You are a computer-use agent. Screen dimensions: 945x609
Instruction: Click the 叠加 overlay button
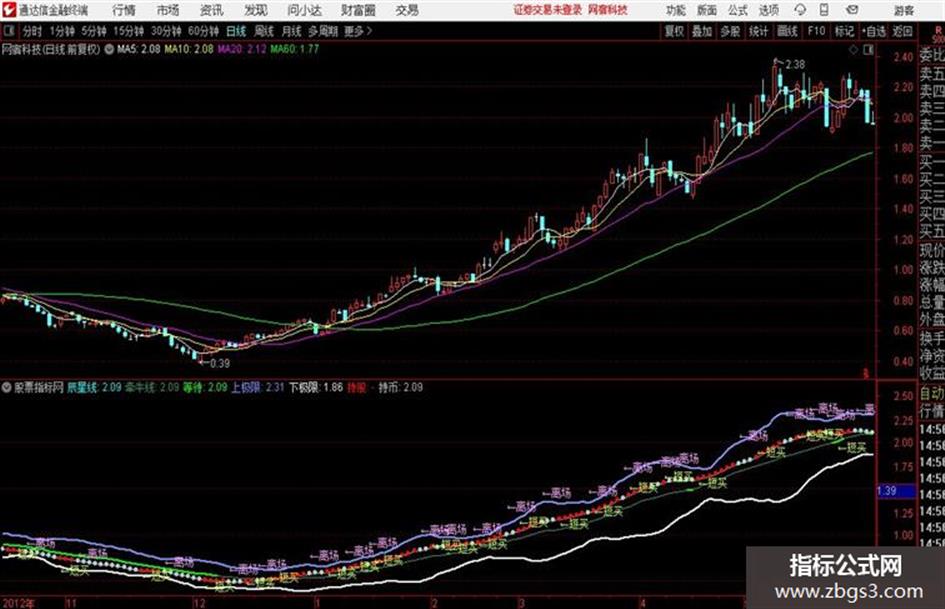[702, 31]
